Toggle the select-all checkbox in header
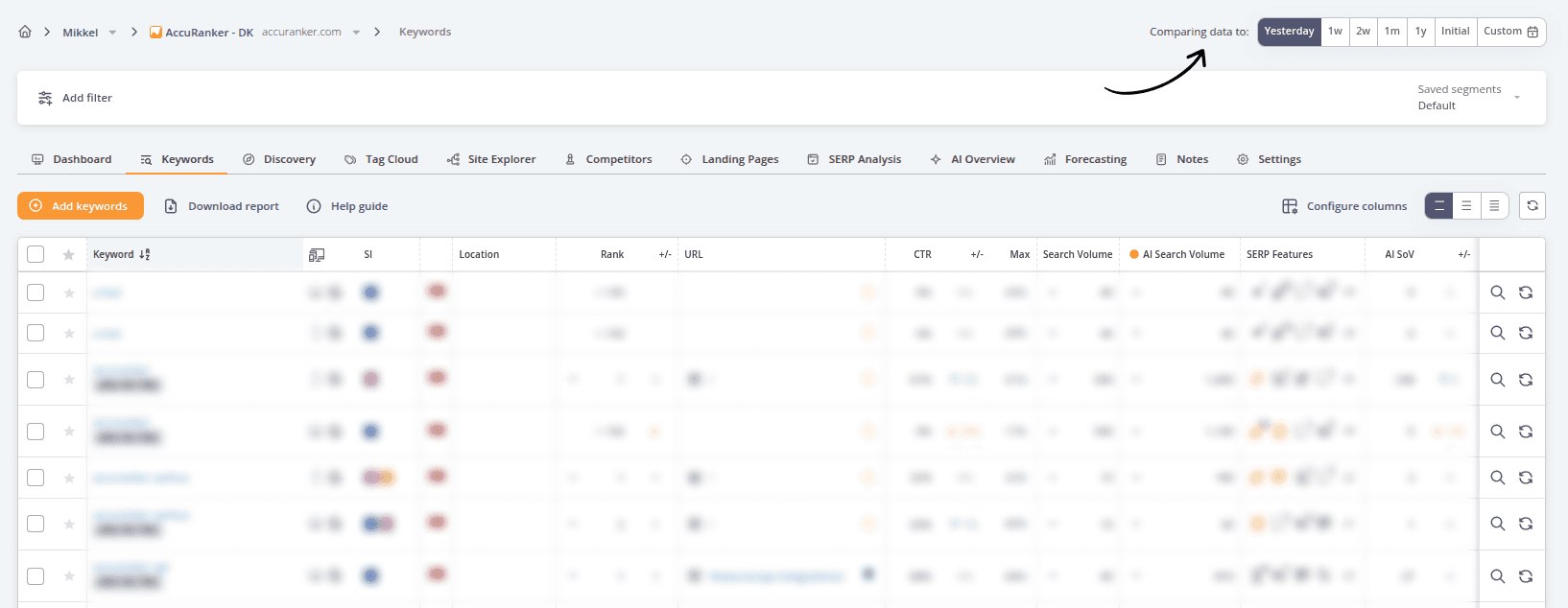This screenshot has height=608, width=1568. (x=36, y=254)
